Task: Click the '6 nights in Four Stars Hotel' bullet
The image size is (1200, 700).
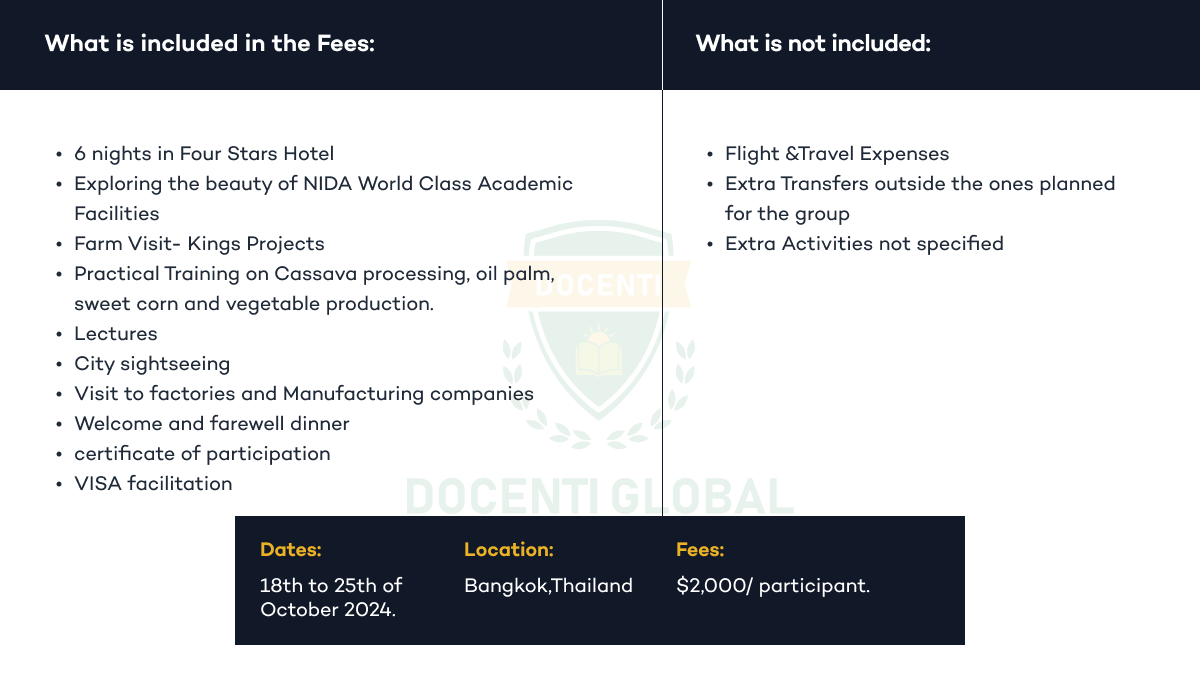Action: coord(204,154)
